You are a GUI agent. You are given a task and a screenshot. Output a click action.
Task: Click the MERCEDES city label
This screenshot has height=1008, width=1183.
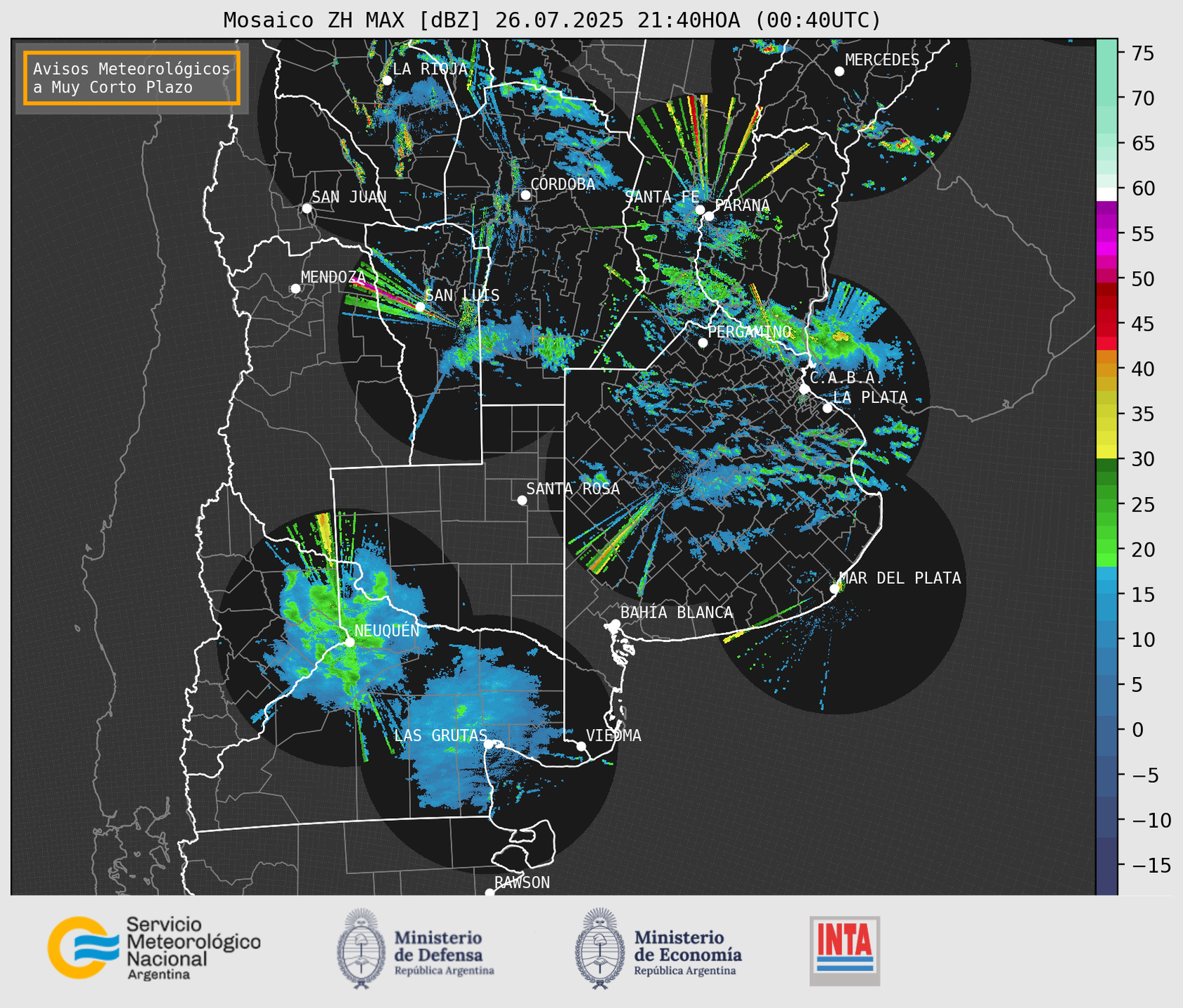tap(882, 60)
